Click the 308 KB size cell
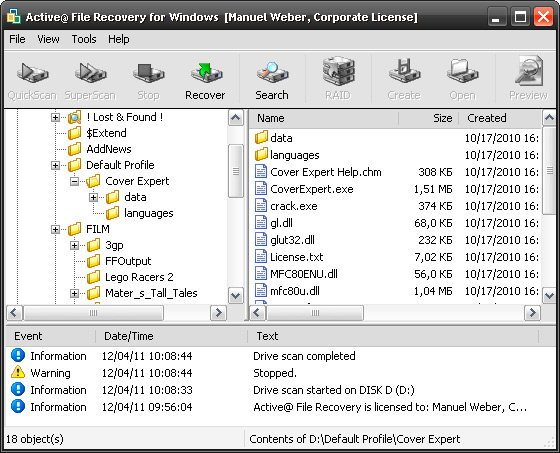 435,172
